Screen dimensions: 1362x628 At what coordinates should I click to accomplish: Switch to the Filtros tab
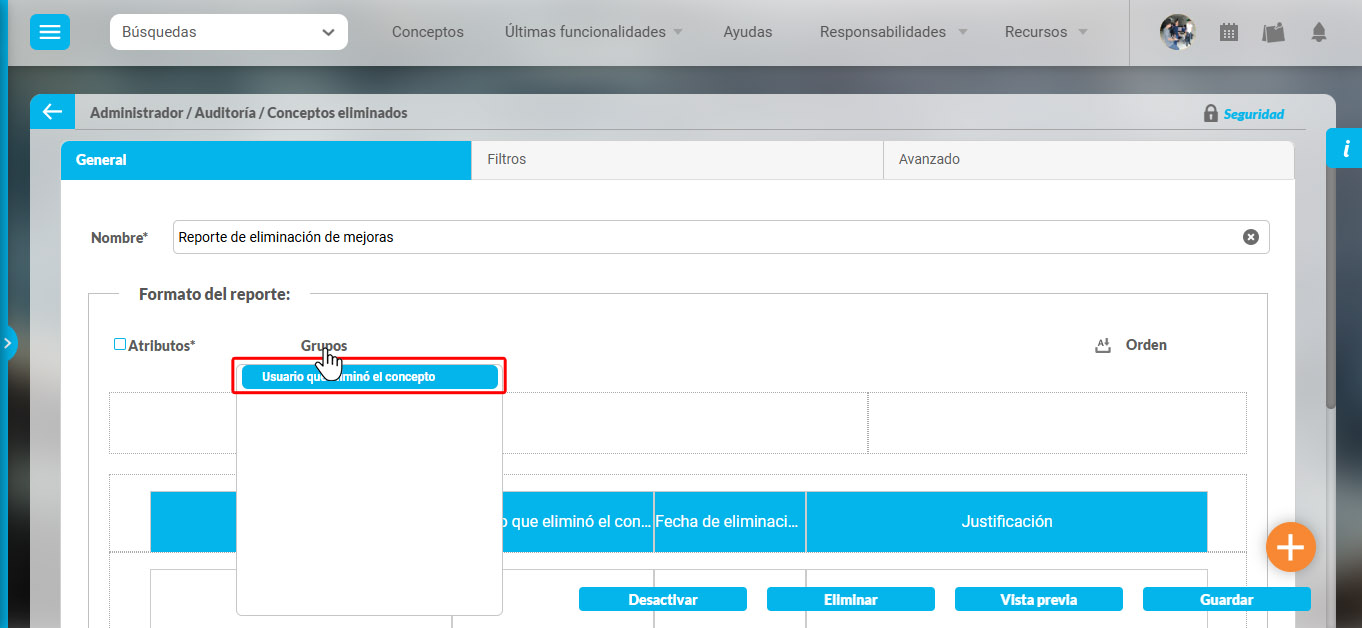[676, 159]
